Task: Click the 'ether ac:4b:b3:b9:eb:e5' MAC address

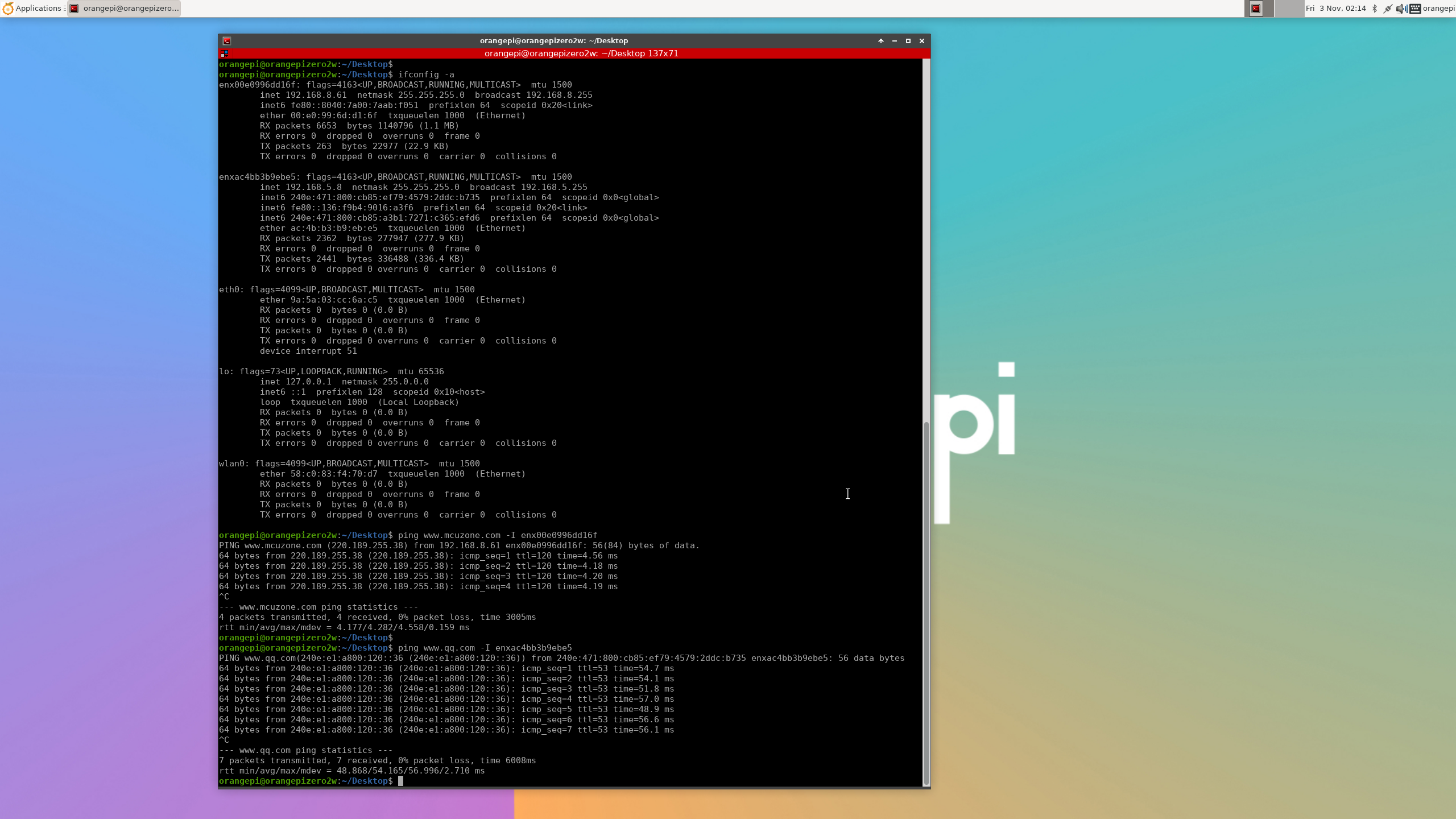Action: click(318, 228)
